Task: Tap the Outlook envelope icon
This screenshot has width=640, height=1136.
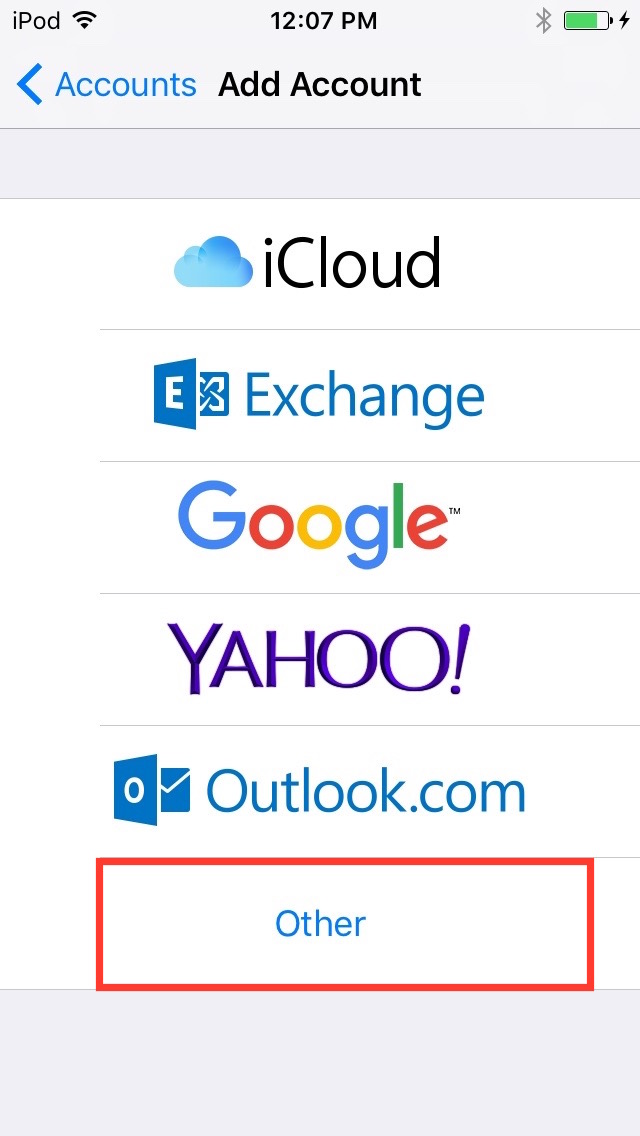Action: pyautogui.click(x=152, y=790)
